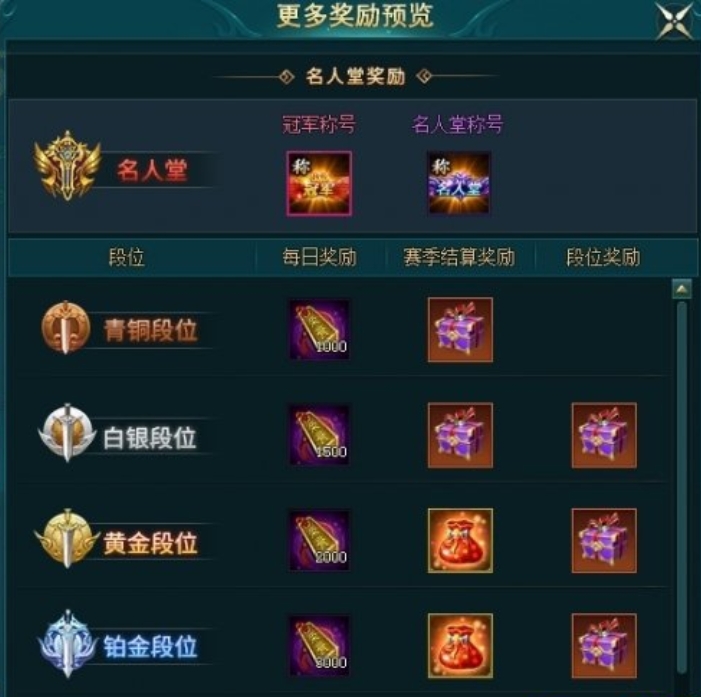Close the 更多奖励预览 reward preview window

[x=676, y=21]
